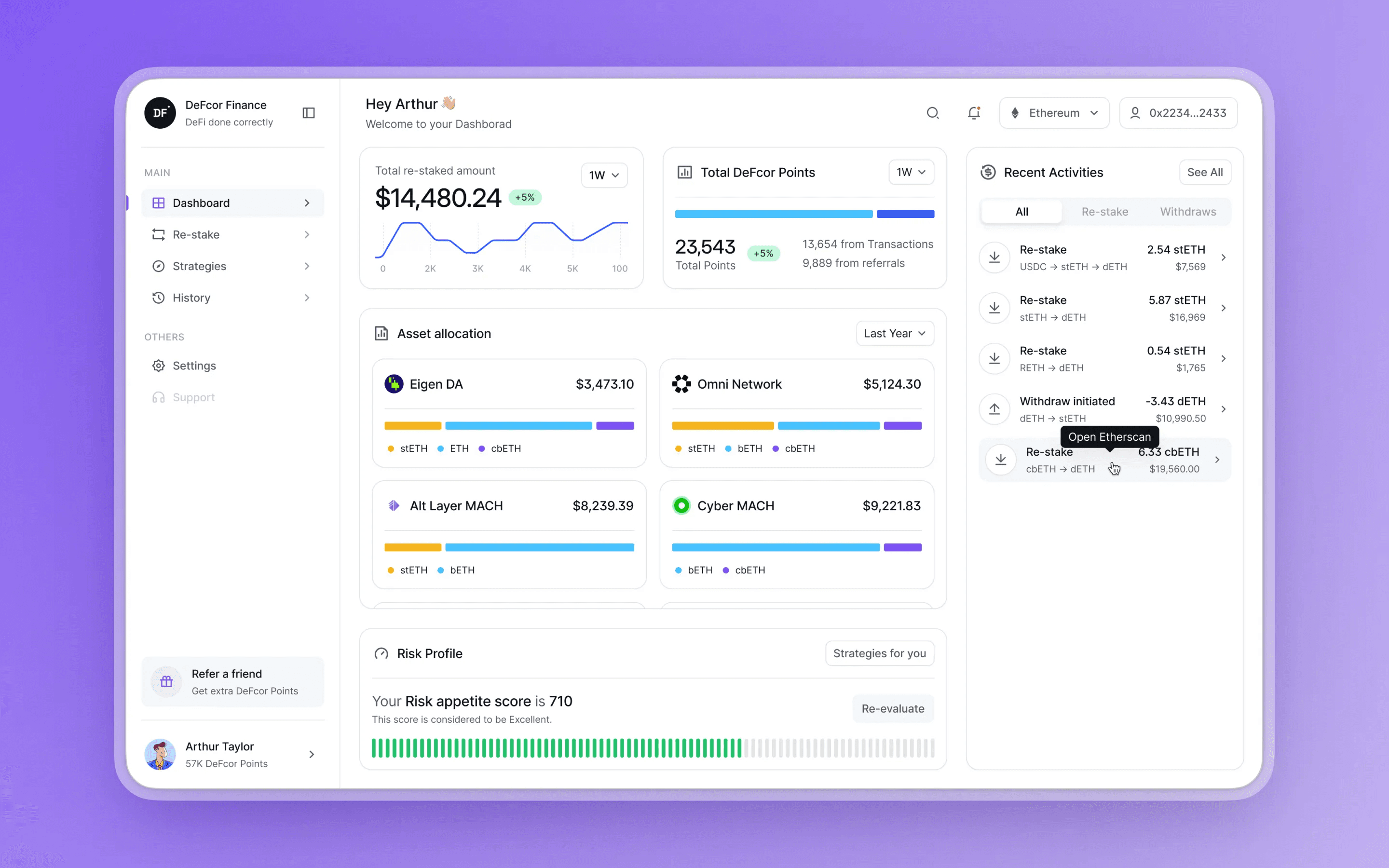This screenshot has height=868, width=1389.
Task: Click the See All button
Action: (1204, 172)
